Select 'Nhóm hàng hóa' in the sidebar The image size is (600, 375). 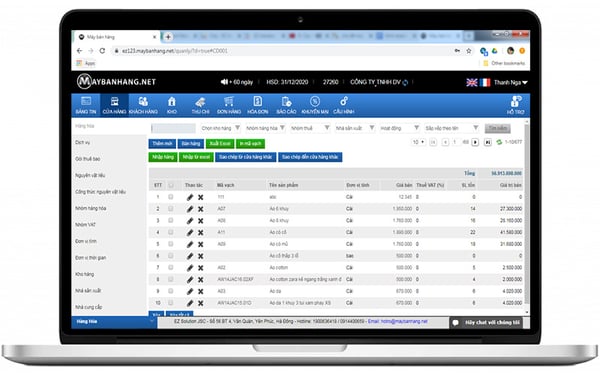point(91,208)
